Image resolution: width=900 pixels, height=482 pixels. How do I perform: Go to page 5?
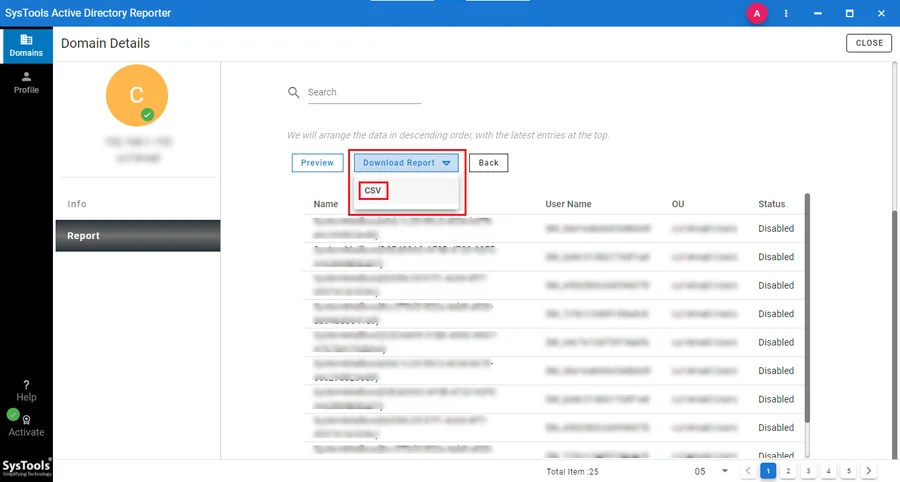tap(848, 471)
